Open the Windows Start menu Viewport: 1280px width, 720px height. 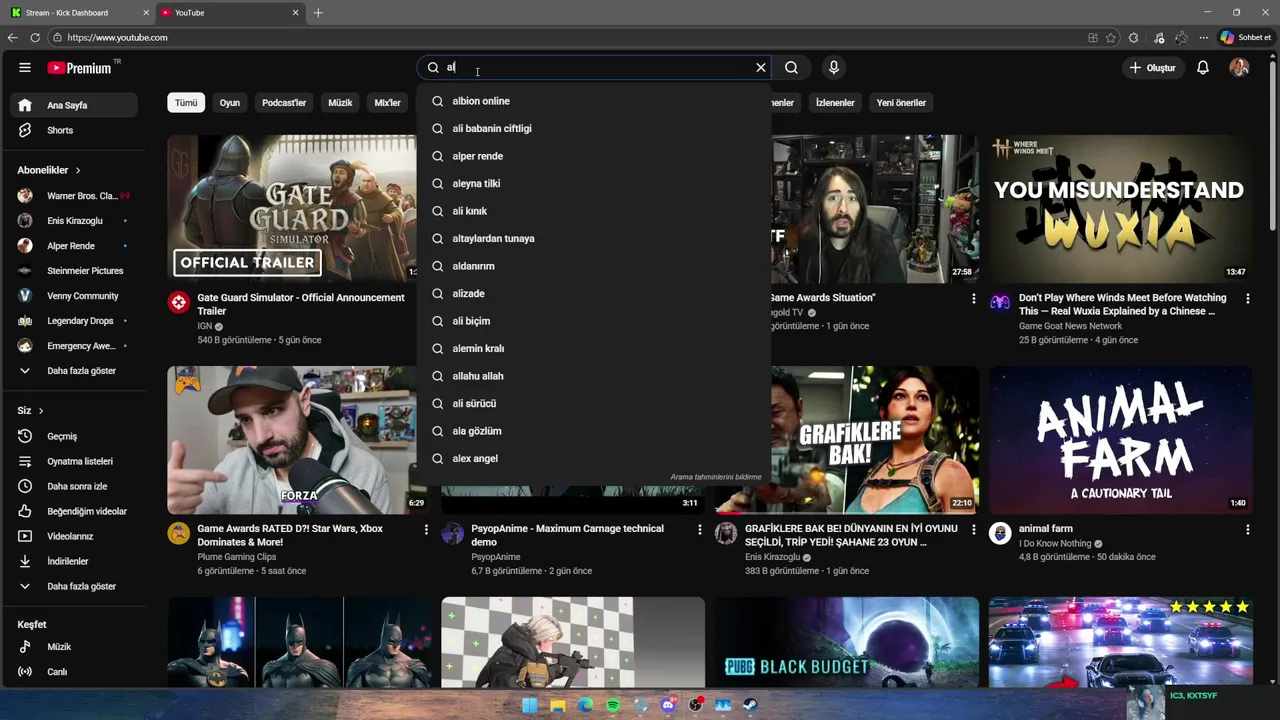point(530,705)
